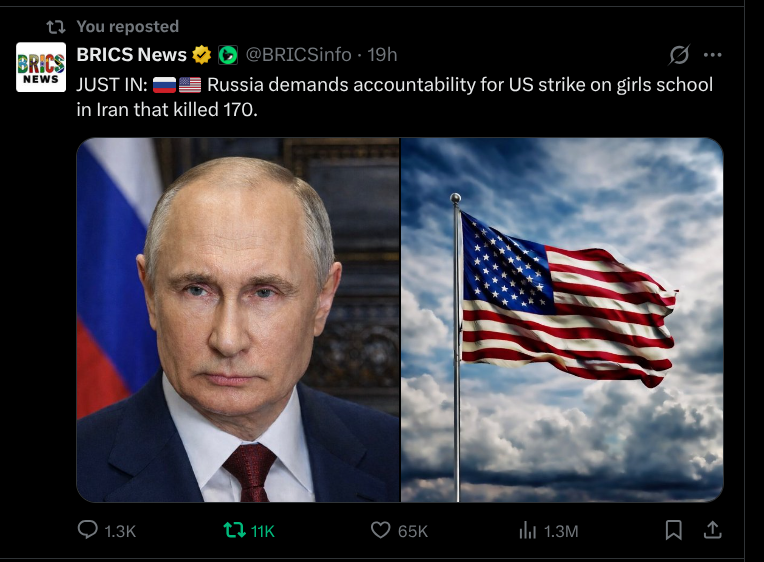Open the left portrait photo
The height and width of the screenshot is (562, 764).
click(x=238, y=319)
